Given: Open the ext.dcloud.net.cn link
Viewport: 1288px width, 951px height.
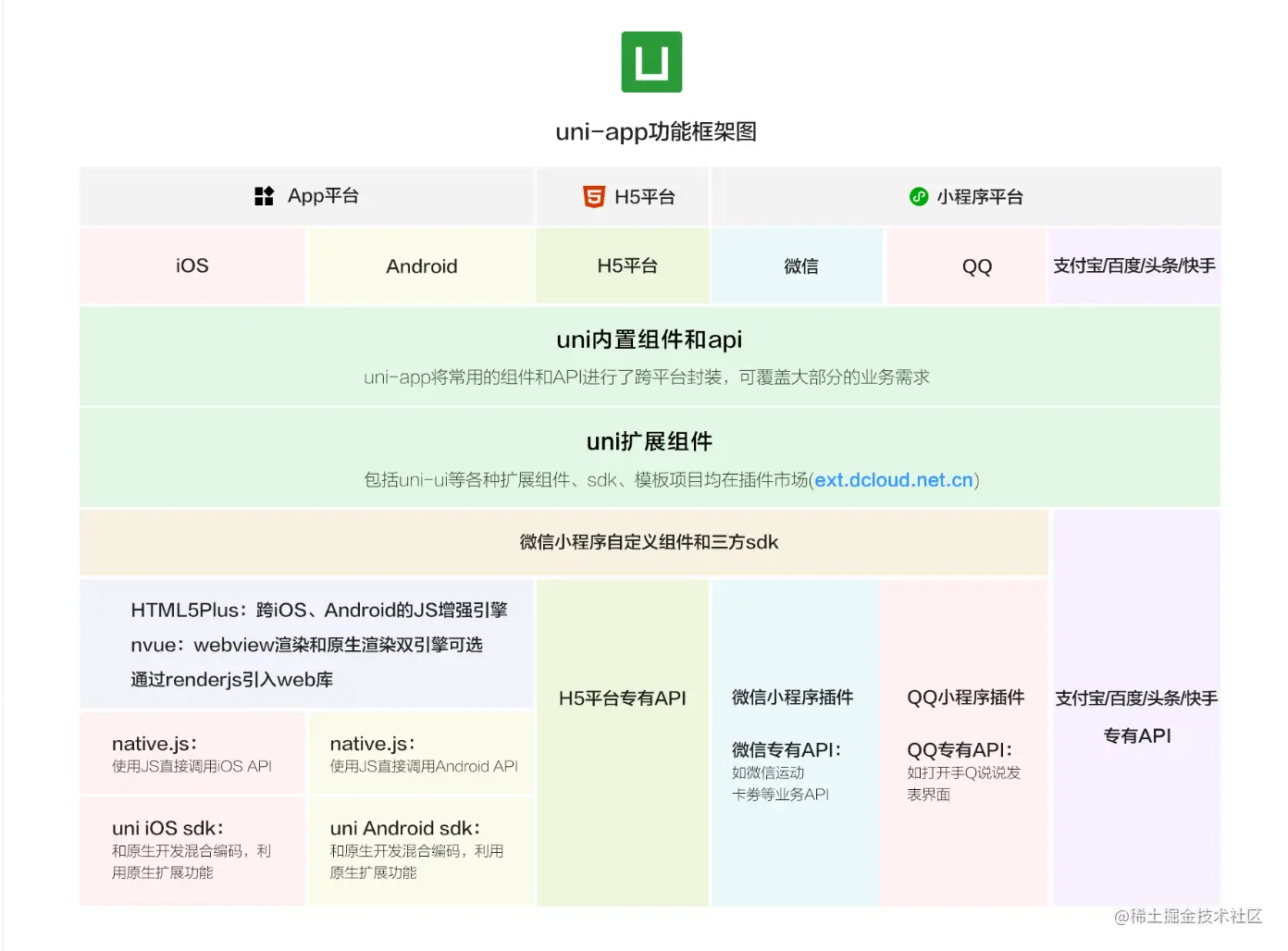Looking at the screenshot, I should (894, 480).
